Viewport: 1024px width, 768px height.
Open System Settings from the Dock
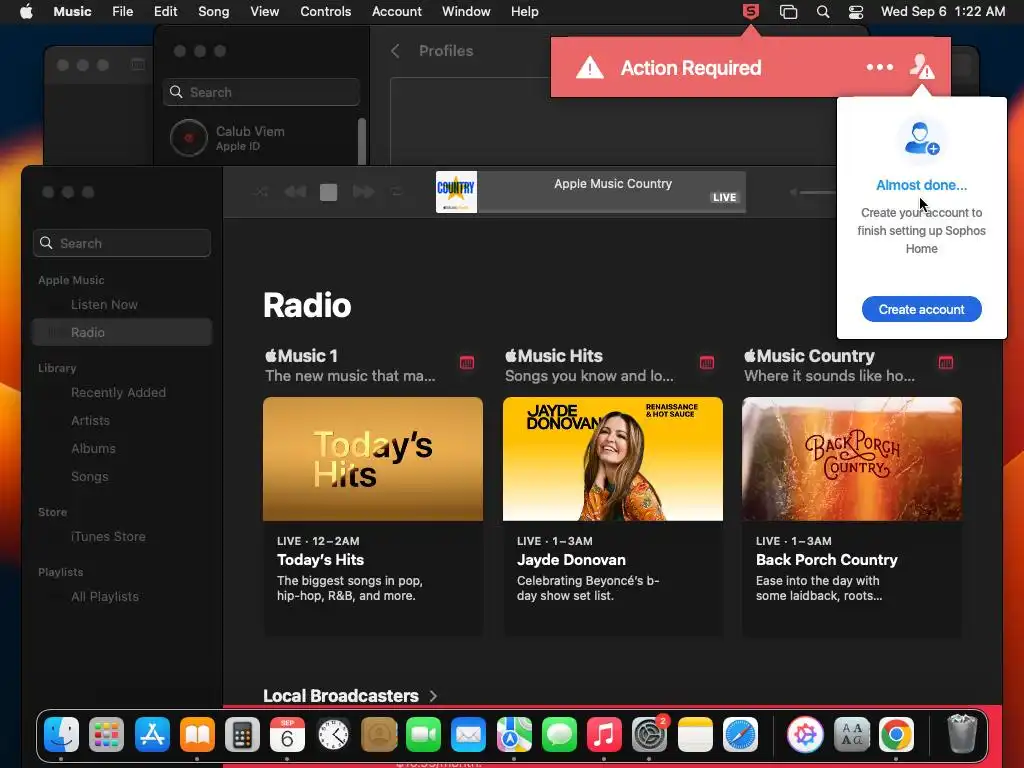pyautogui.click(x=649, y=735)
